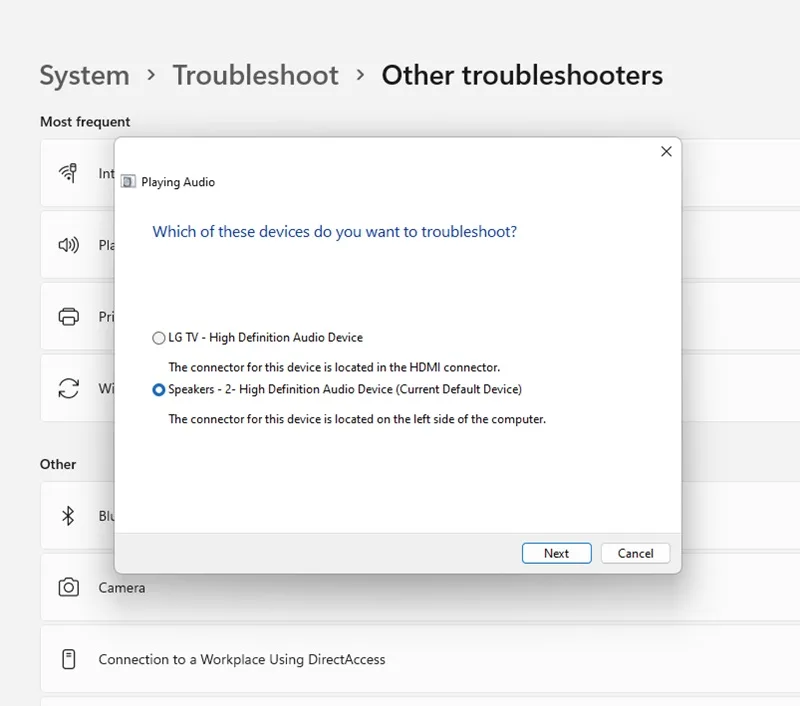Open Connection to a Workplace Using DirectAccess
Screen dimensions: 800x706
pyautogui.click(x=420, y=659)
